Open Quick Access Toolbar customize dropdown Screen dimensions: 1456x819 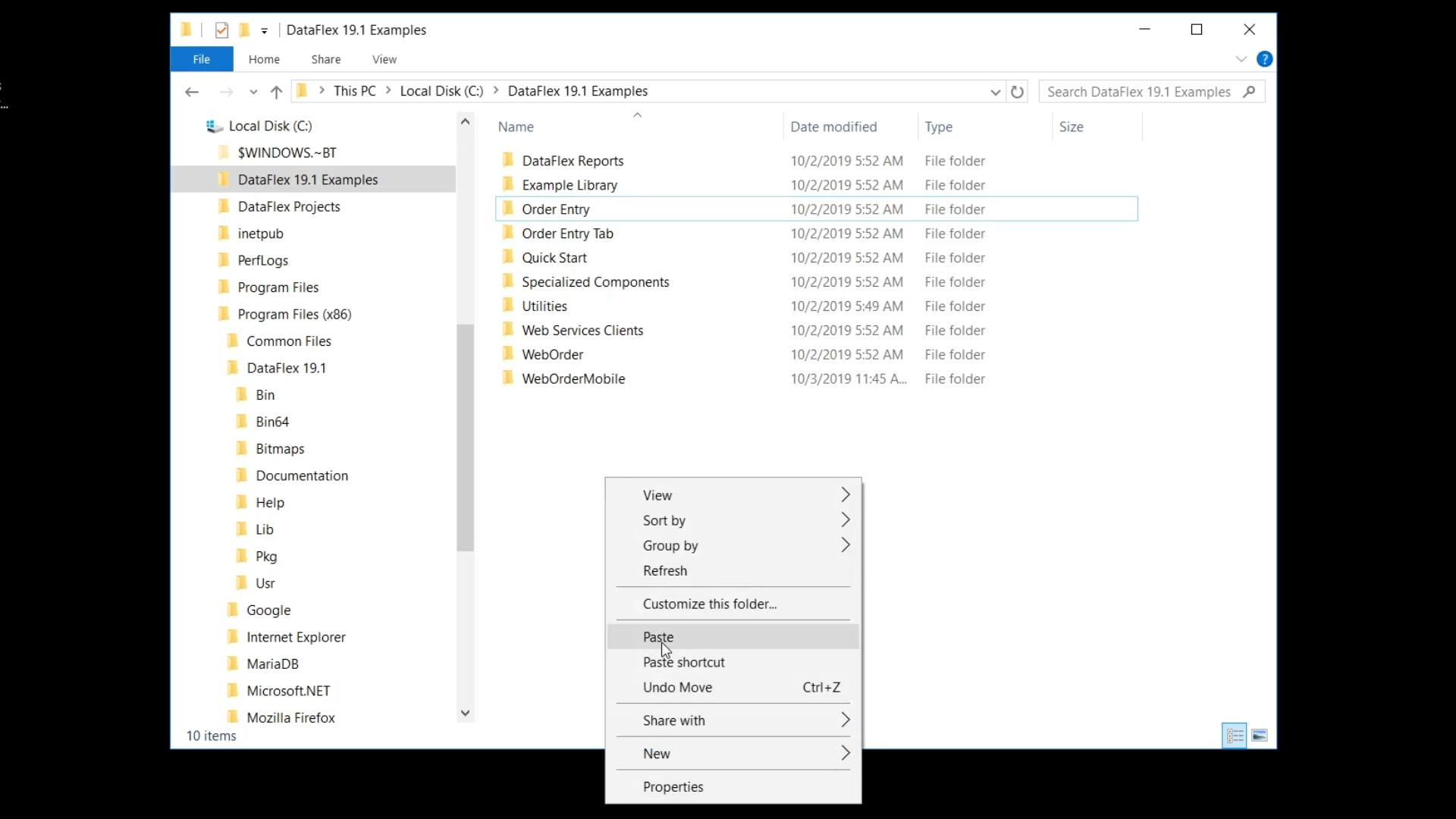(x=265, y=31)
